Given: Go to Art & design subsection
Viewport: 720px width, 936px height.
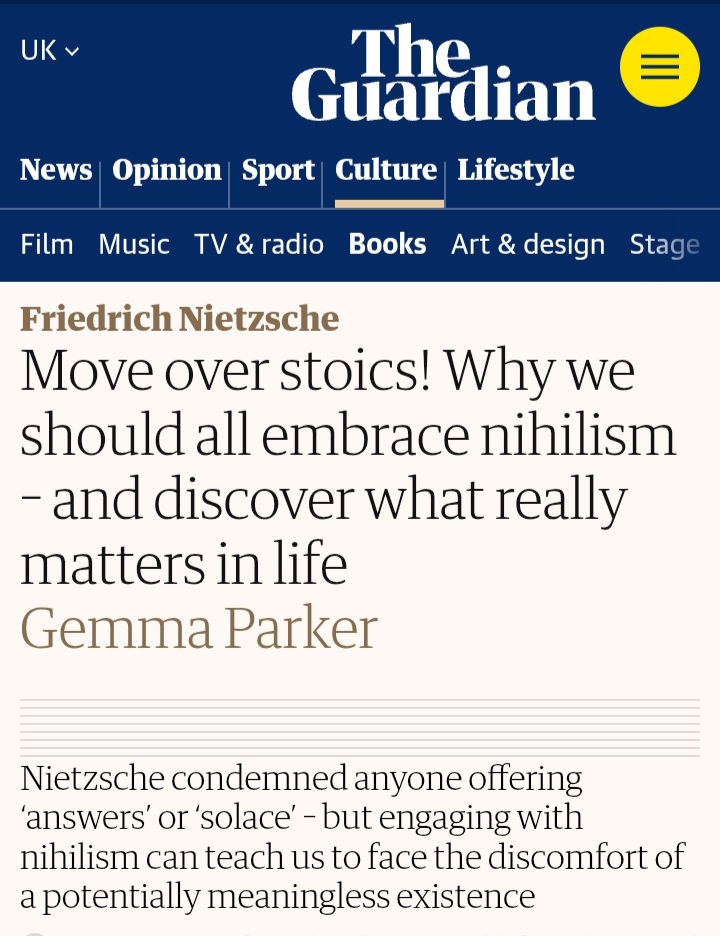Looking at the screenshot, I should 528,245.
